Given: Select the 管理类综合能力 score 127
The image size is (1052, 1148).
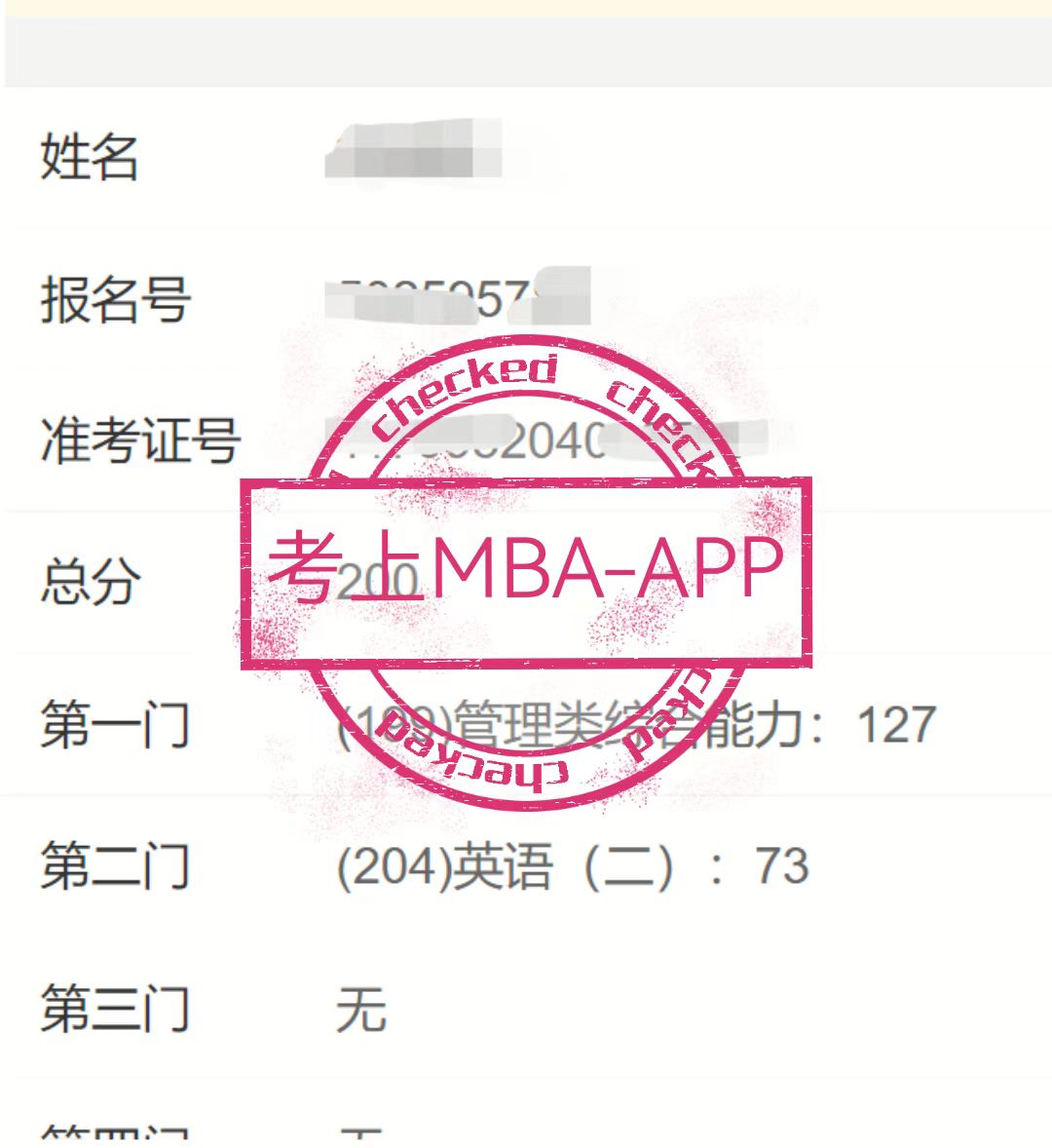Looking at the screenshot, I should 897,724.
